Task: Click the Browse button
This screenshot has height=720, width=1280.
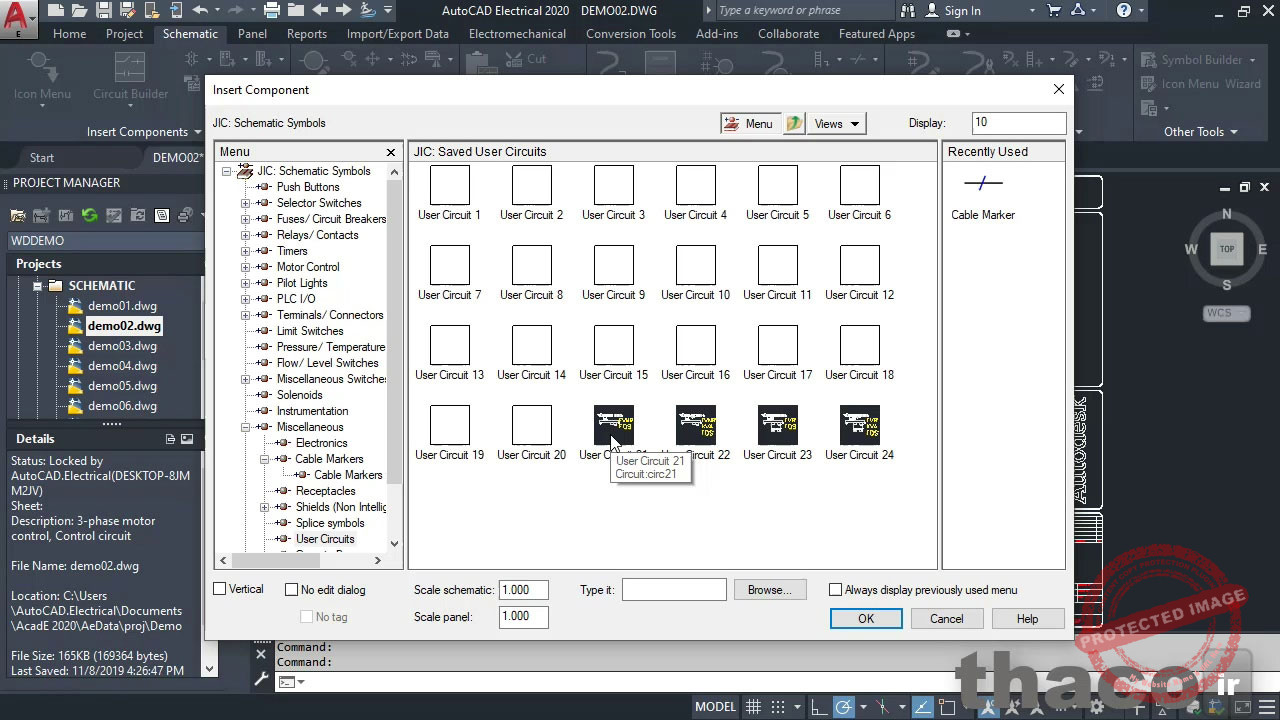Action: (x=769, y=589)
